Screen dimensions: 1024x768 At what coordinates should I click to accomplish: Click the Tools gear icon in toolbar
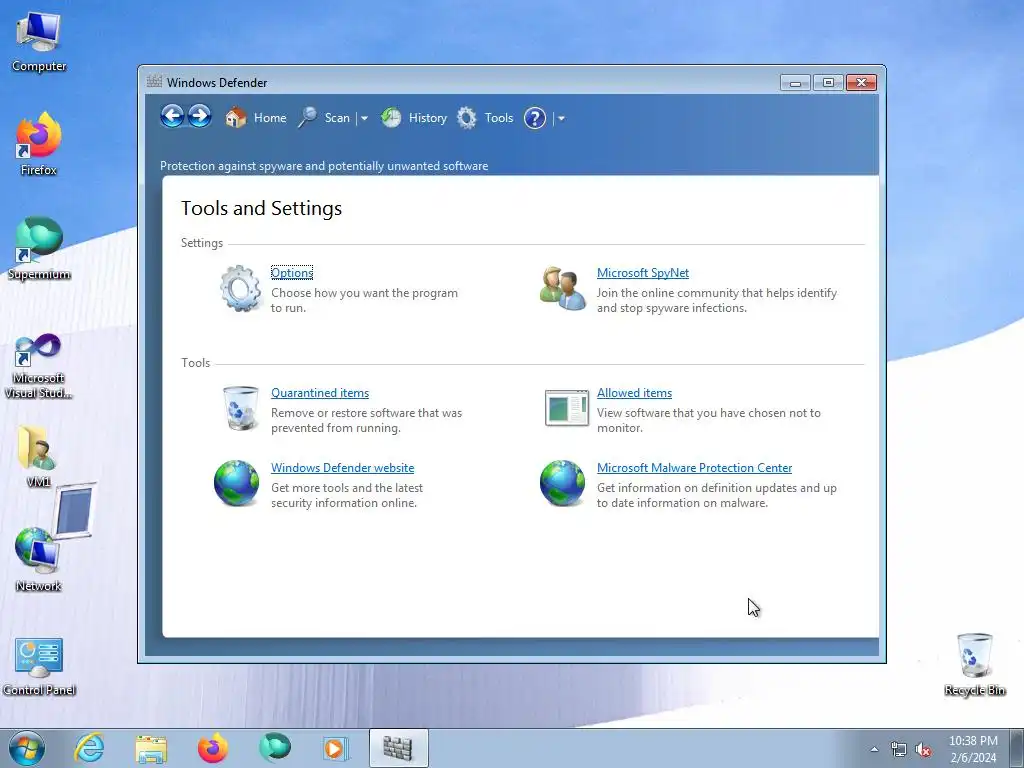pos(467,118)
